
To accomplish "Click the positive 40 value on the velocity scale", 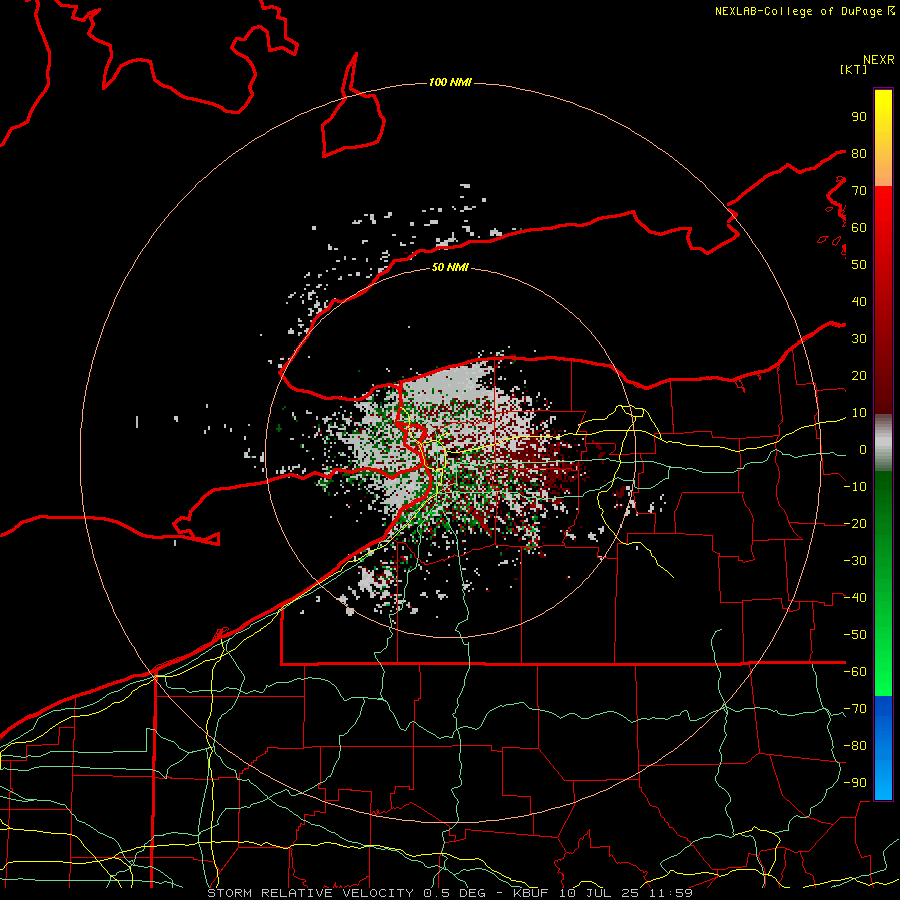I will coord(859,301).
